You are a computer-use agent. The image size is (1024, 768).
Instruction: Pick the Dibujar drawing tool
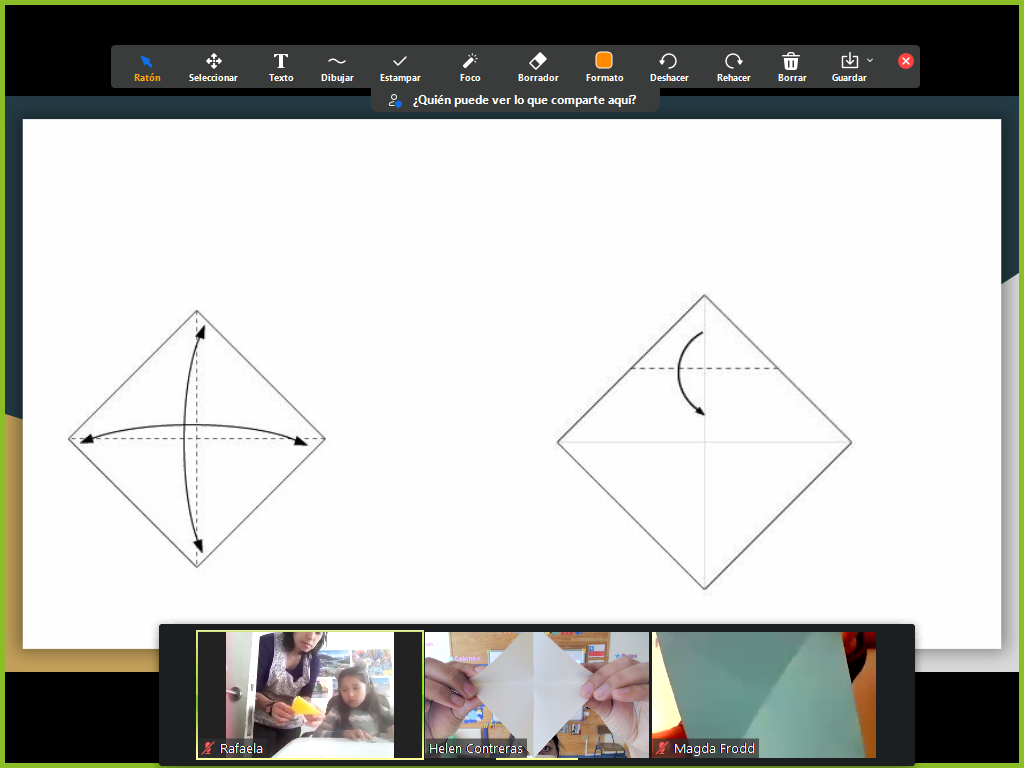(337, 66)
